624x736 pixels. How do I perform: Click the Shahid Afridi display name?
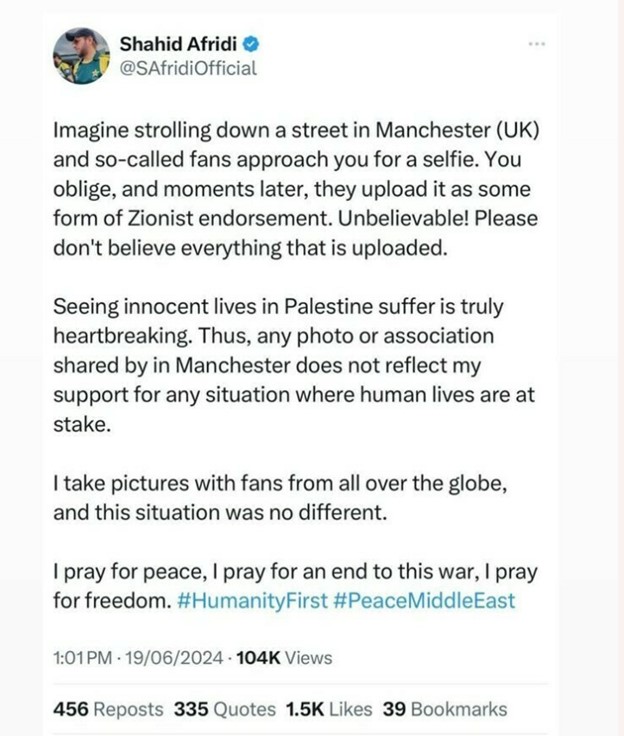[178, 44]
